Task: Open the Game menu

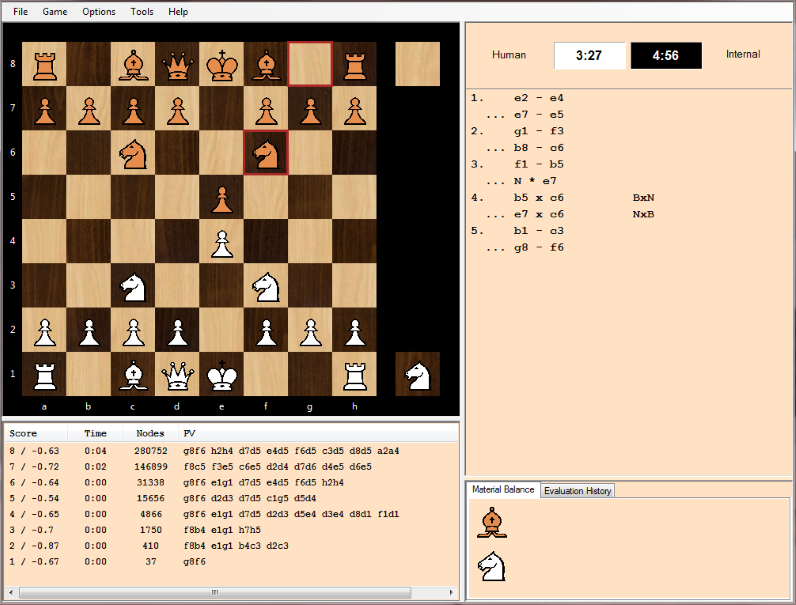Action: coord(55,11)
